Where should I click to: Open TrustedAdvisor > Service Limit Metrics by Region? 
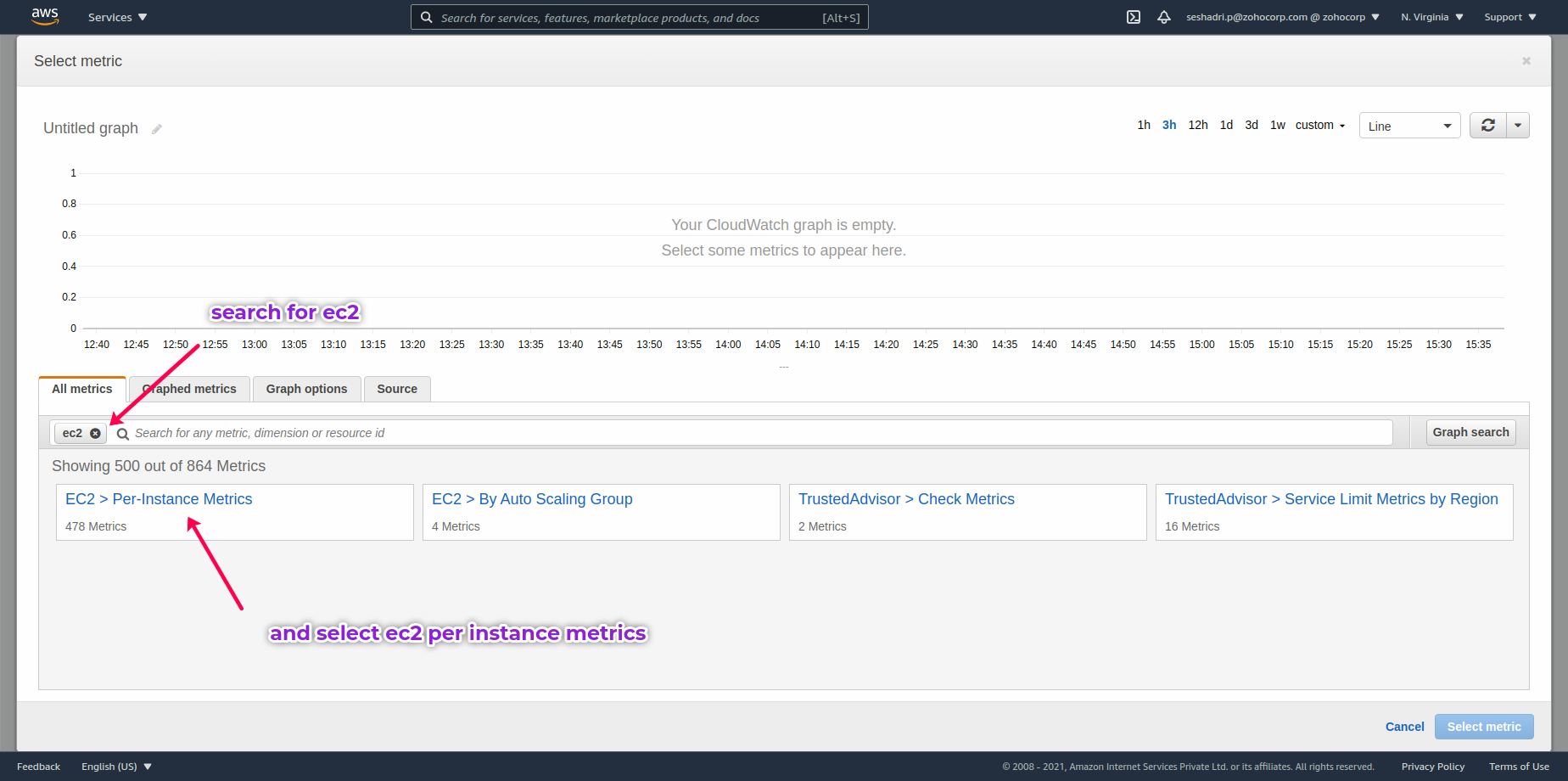click(x=1331, y=499)
